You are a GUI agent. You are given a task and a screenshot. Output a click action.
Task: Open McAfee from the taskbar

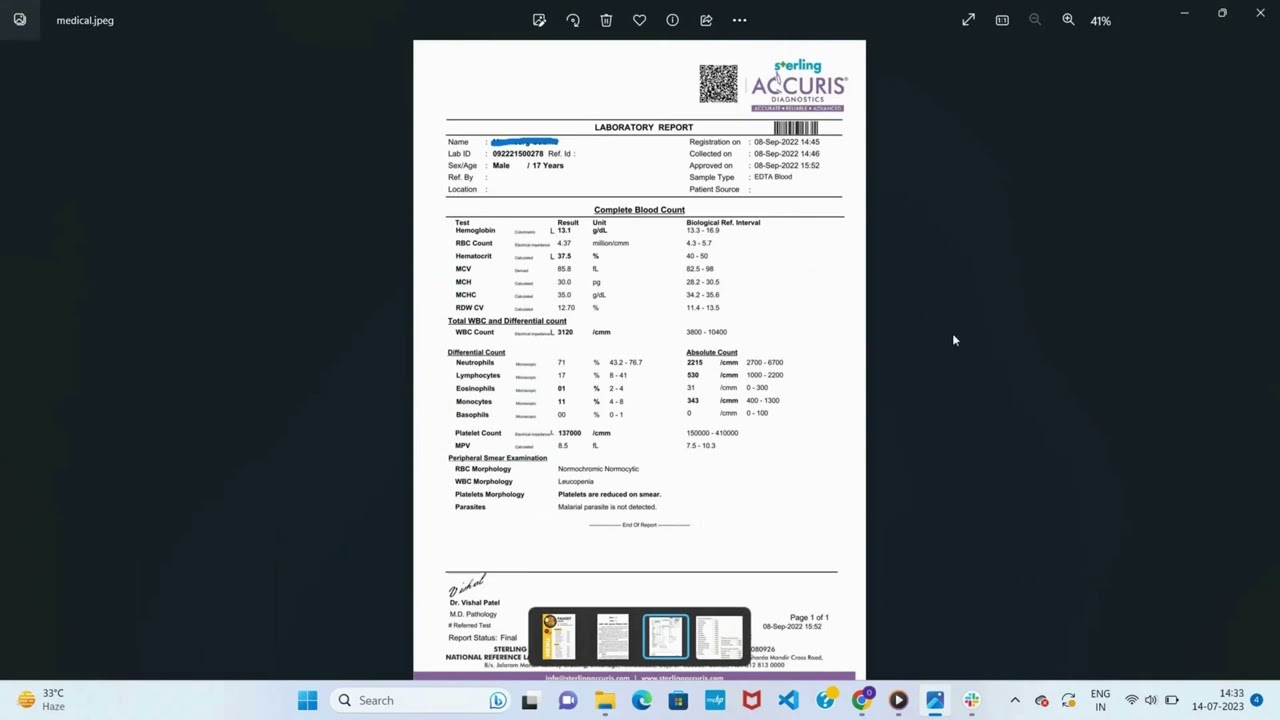pyautogui.click(x=751, y=700)
